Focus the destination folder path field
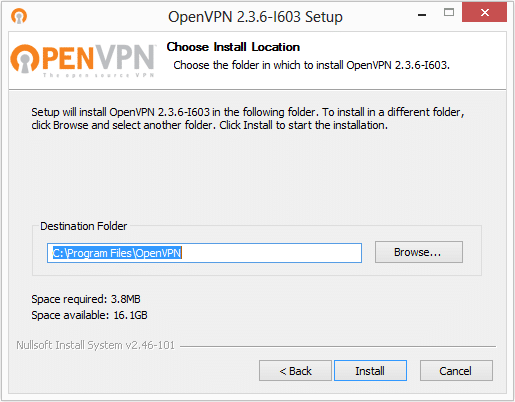The width and height of the screenshot is (515, 402). coord(204,253)
